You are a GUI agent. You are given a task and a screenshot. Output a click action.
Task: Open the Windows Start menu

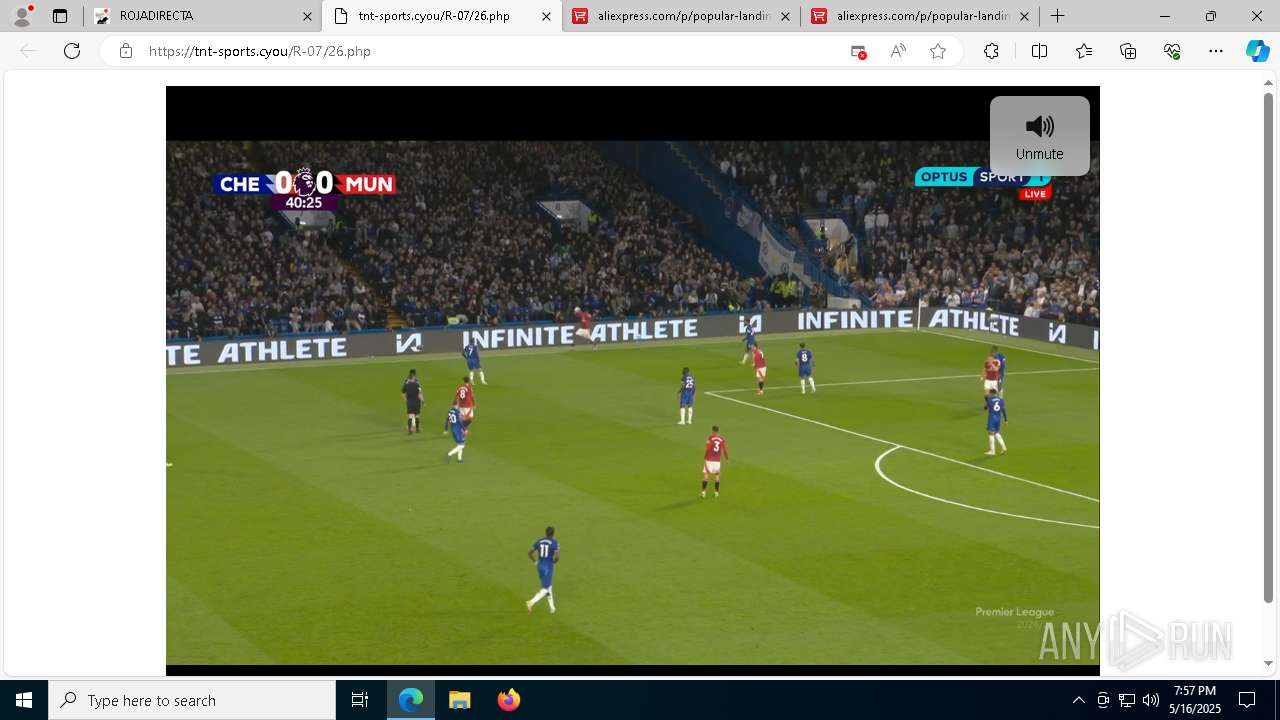pyautogui.click(x=24, y=700)
